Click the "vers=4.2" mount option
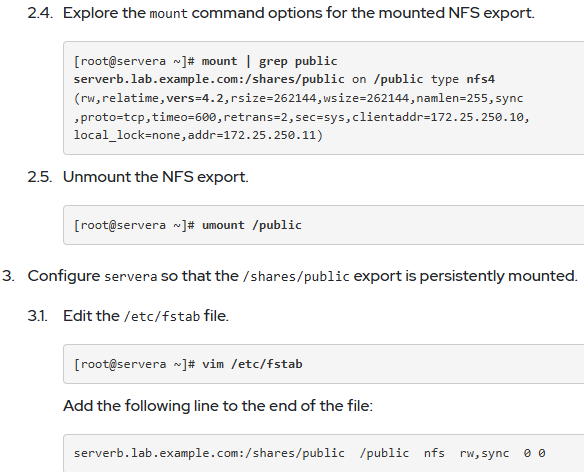This screenshot has width=584, height=472. click(194, 98)
